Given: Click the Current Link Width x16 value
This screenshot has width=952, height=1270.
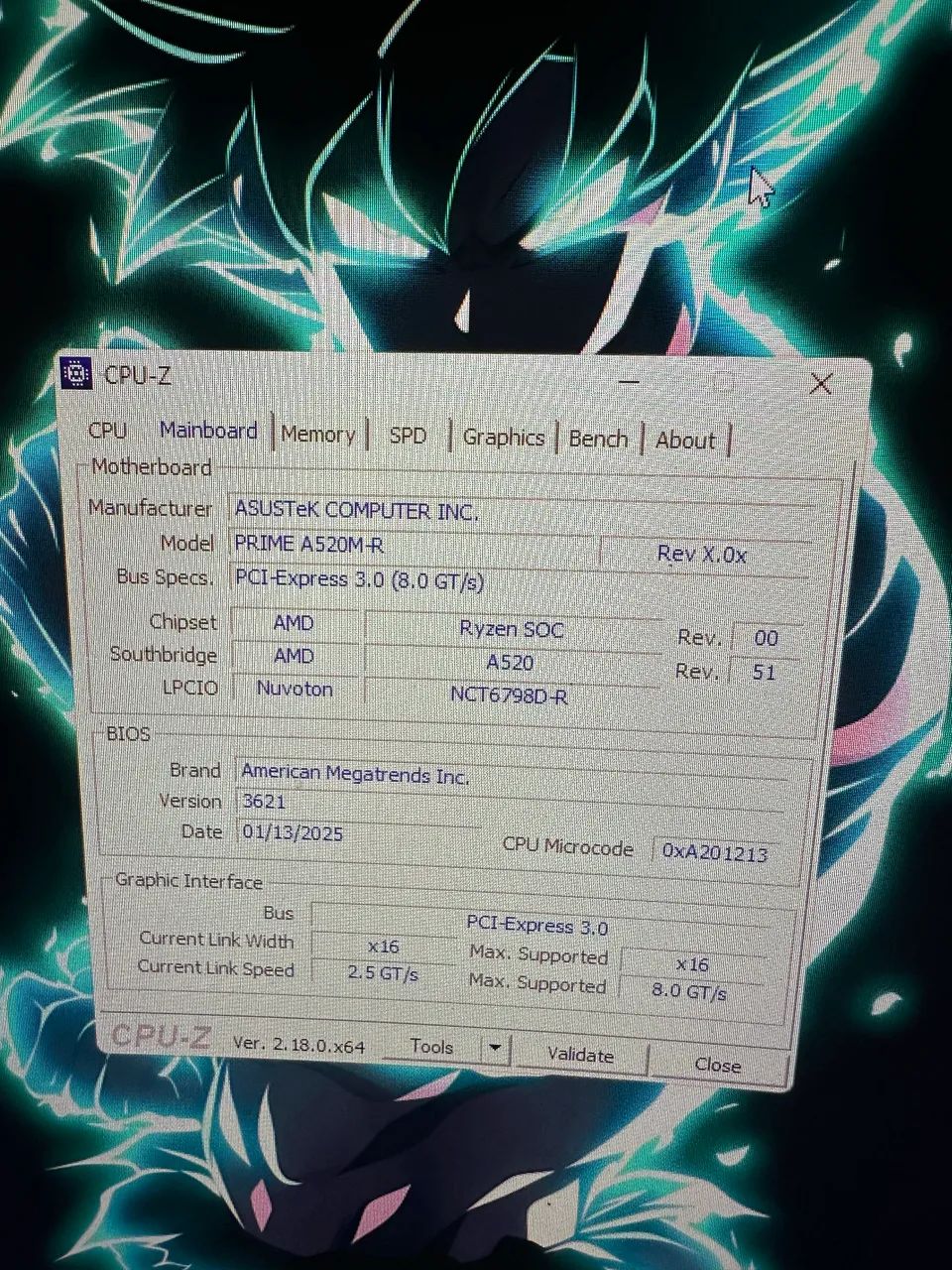Looking at the screenshot, I should click(x=383, y=947).
